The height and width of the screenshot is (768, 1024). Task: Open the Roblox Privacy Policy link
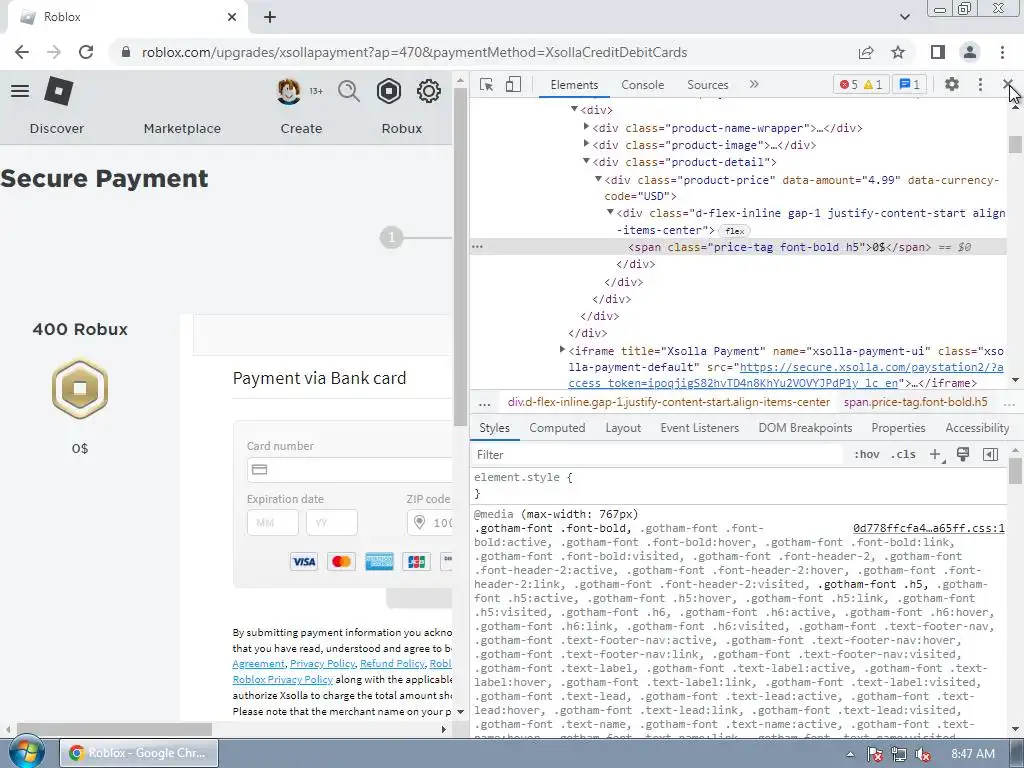tap(283, 679)
